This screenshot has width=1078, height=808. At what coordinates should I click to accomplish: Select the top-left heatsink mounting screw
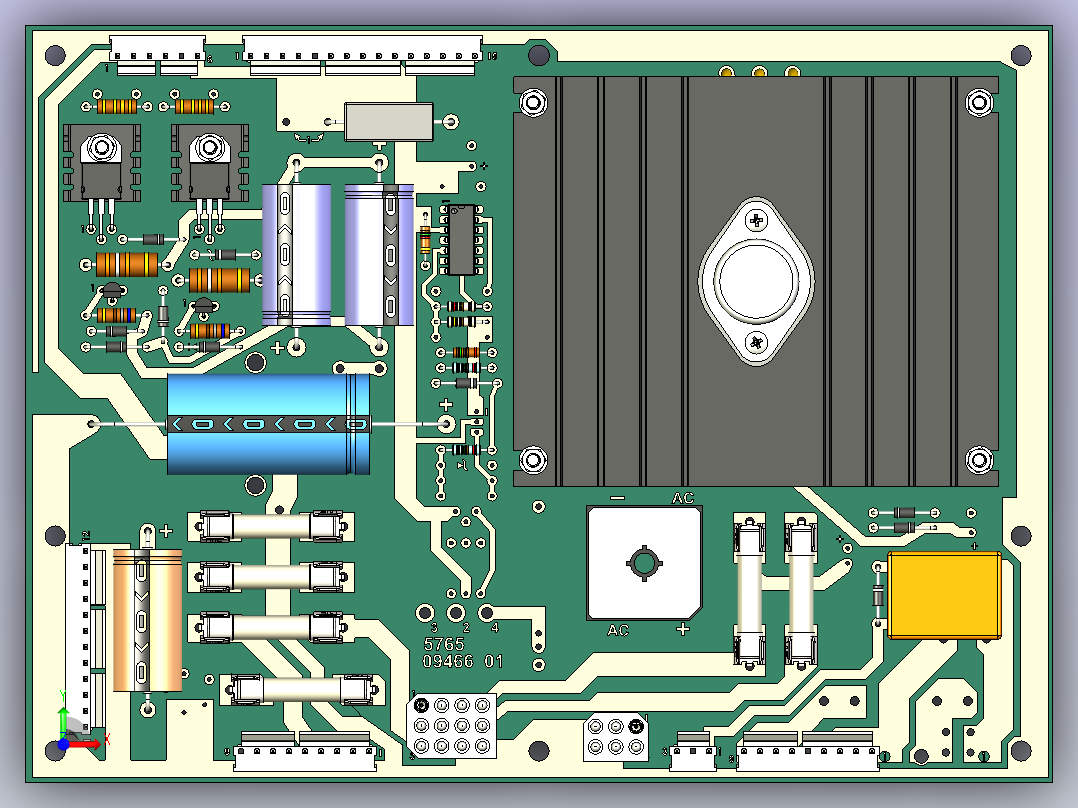point(534,103)
